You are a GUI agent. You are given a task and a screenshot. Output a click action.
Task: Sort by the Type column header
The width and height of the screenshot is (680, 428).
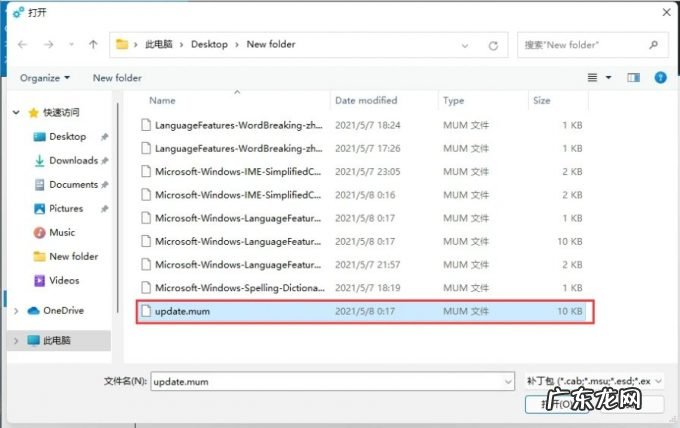(x=453, y=101)
